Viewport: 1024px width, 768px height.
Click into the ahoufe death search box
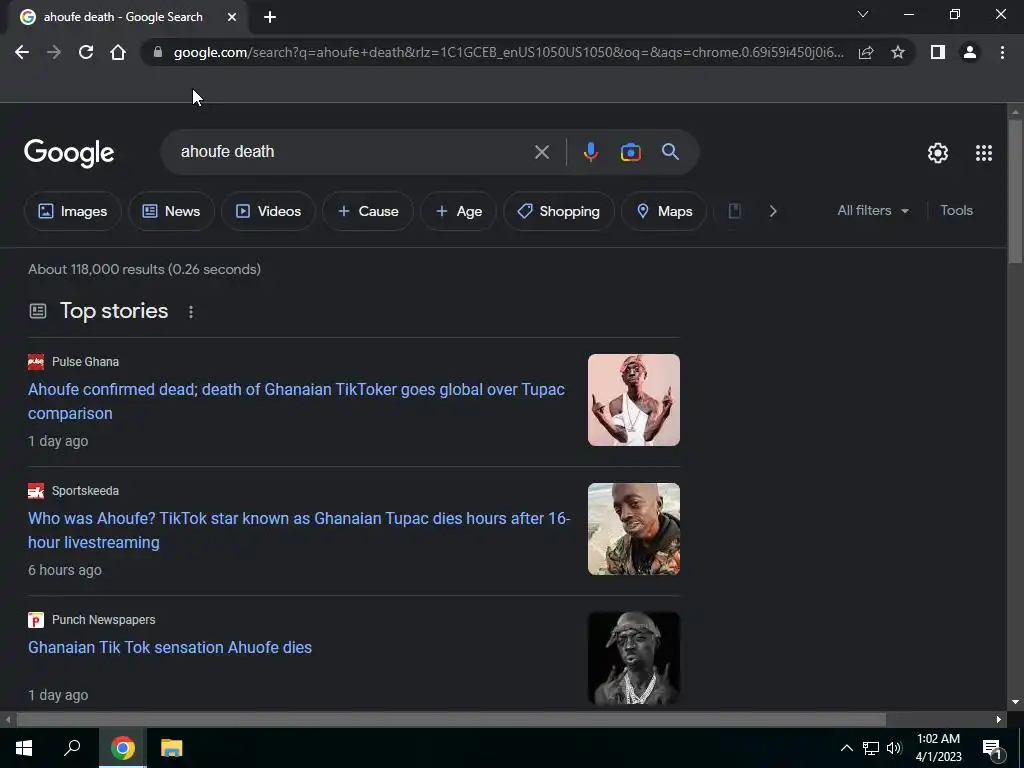point(353,152)
